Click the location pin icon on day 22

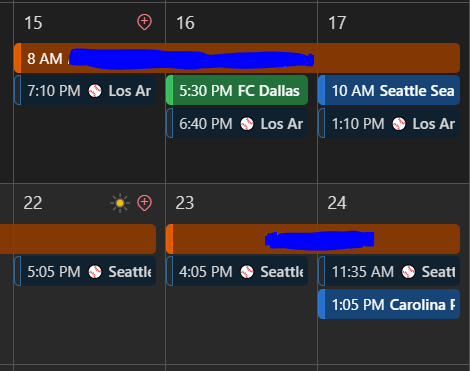click(144, 203)
